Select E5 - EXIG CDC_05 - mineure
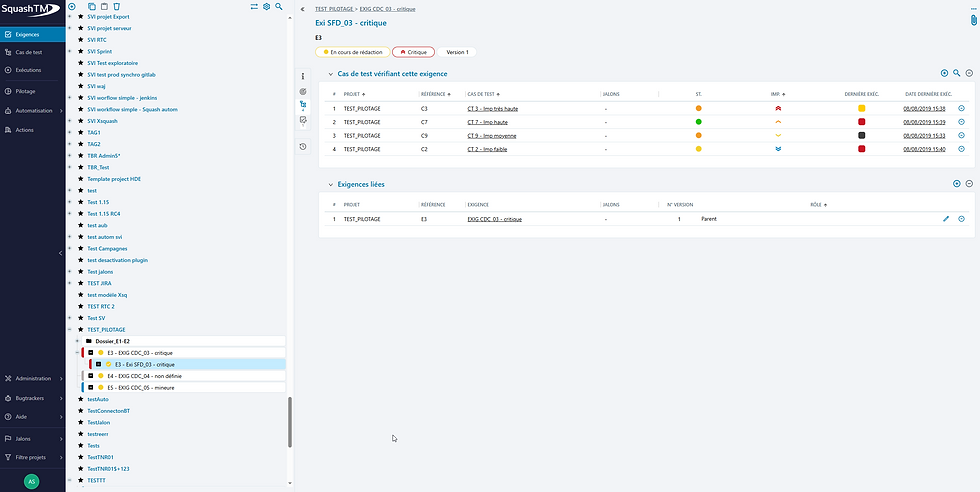The height and width of the screenshot is (492, 980). 184,388
